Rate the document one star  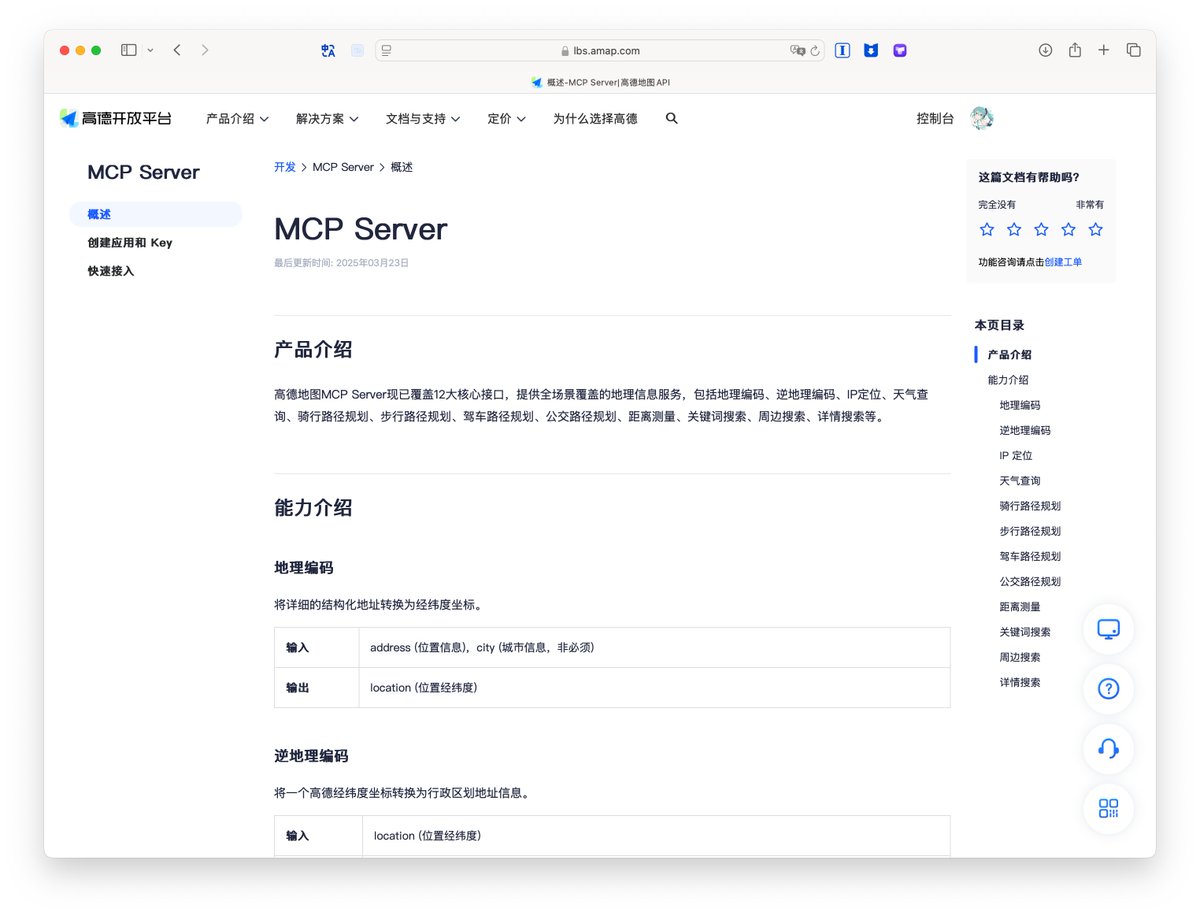tap(987, 229)
